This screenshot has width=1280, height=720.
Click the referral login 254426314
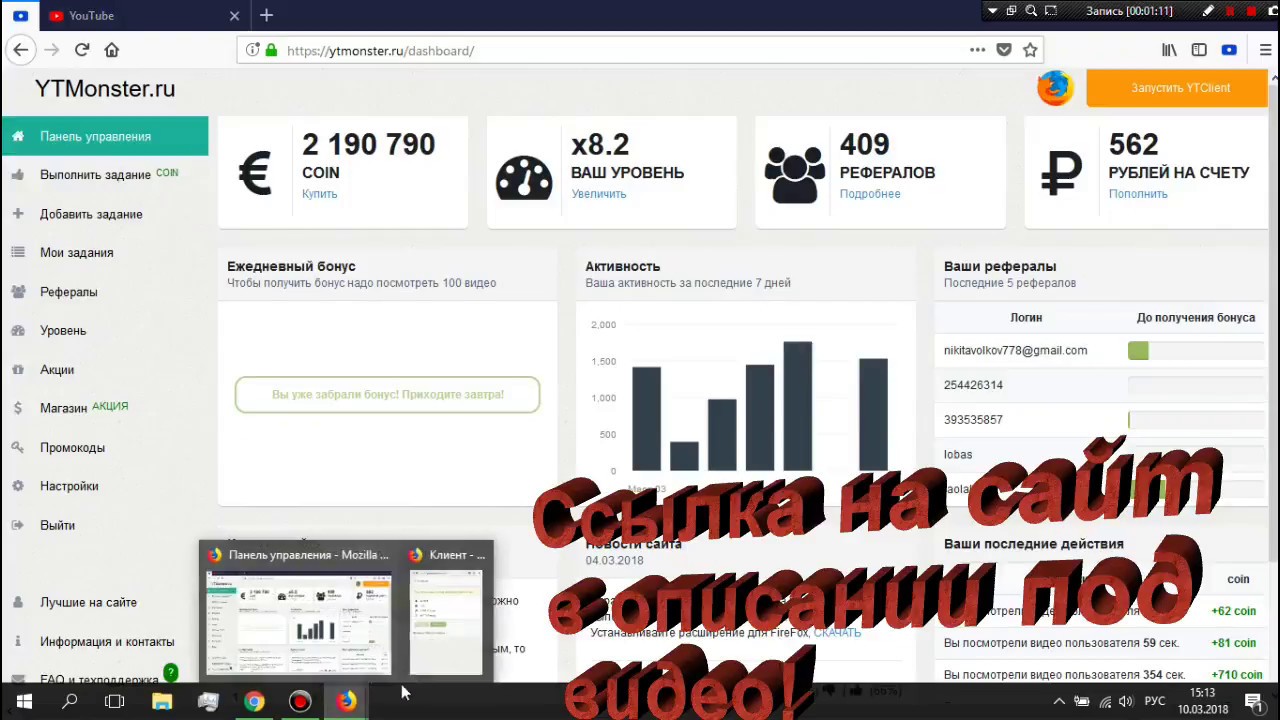point(973,385)
